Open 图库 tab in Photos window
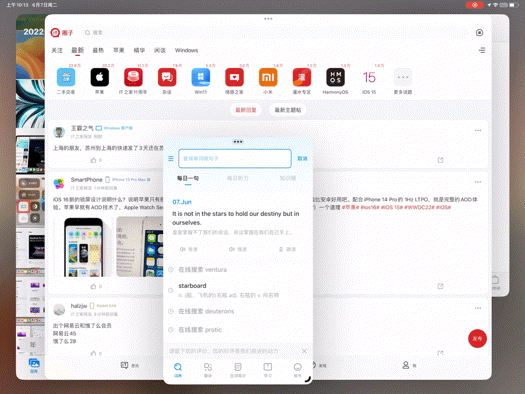The height and width of the screenshot is (394, 525). 34,366
